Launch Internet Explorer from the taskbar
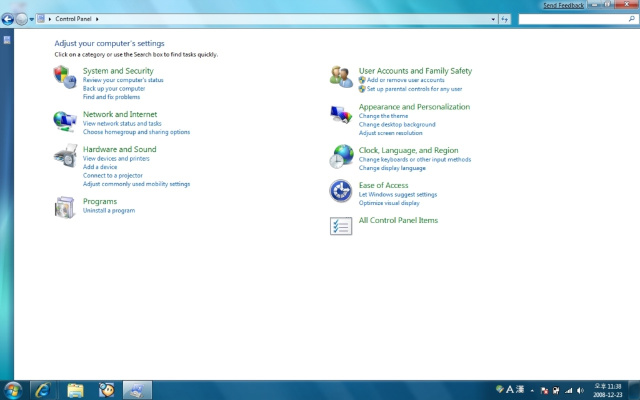The height and width of the screenshot is (400, 640). click(42, 390)
